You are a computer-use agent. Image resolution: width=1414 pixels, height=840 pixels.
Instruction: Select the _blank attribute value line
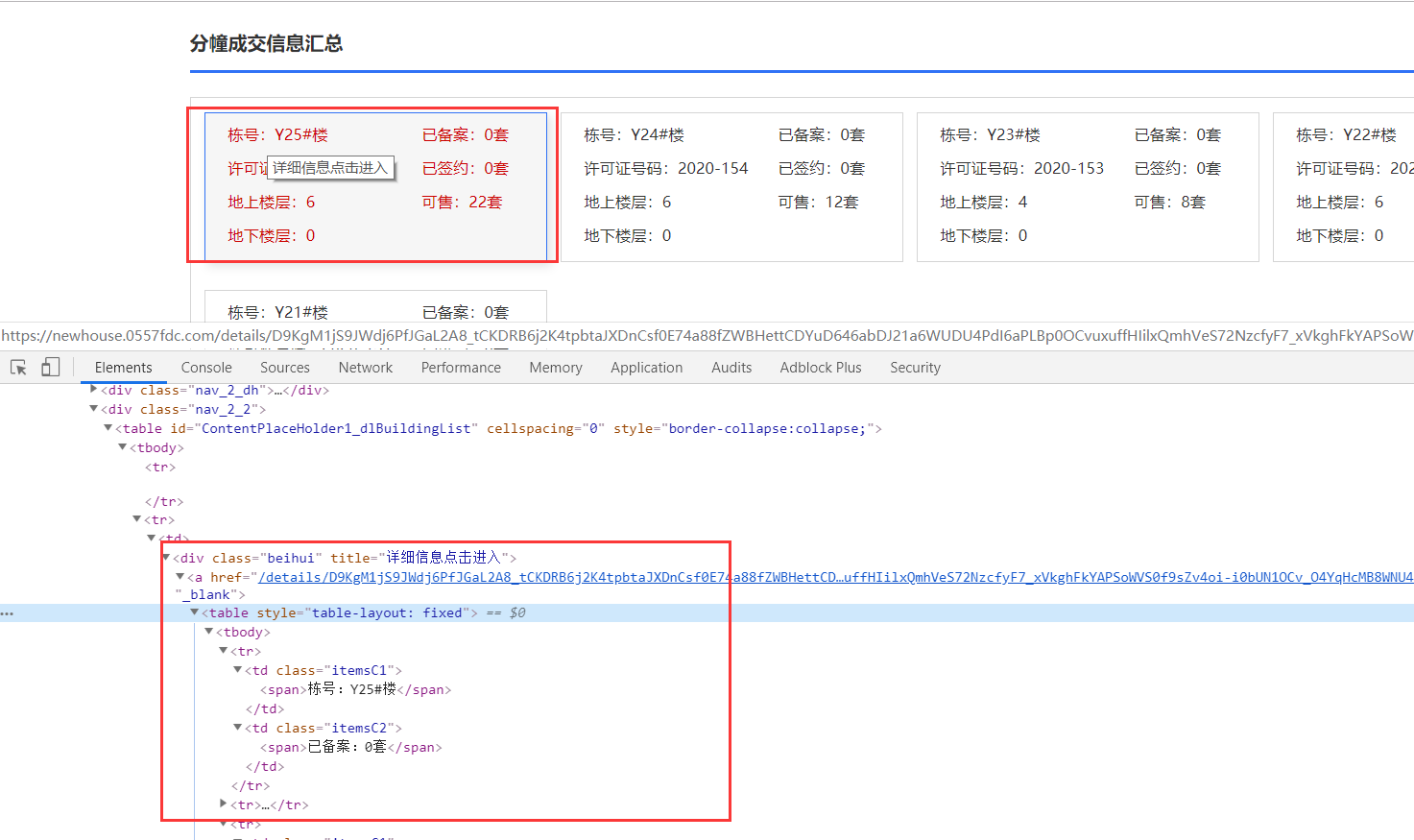pyautogui.click(x=209, y=594)
